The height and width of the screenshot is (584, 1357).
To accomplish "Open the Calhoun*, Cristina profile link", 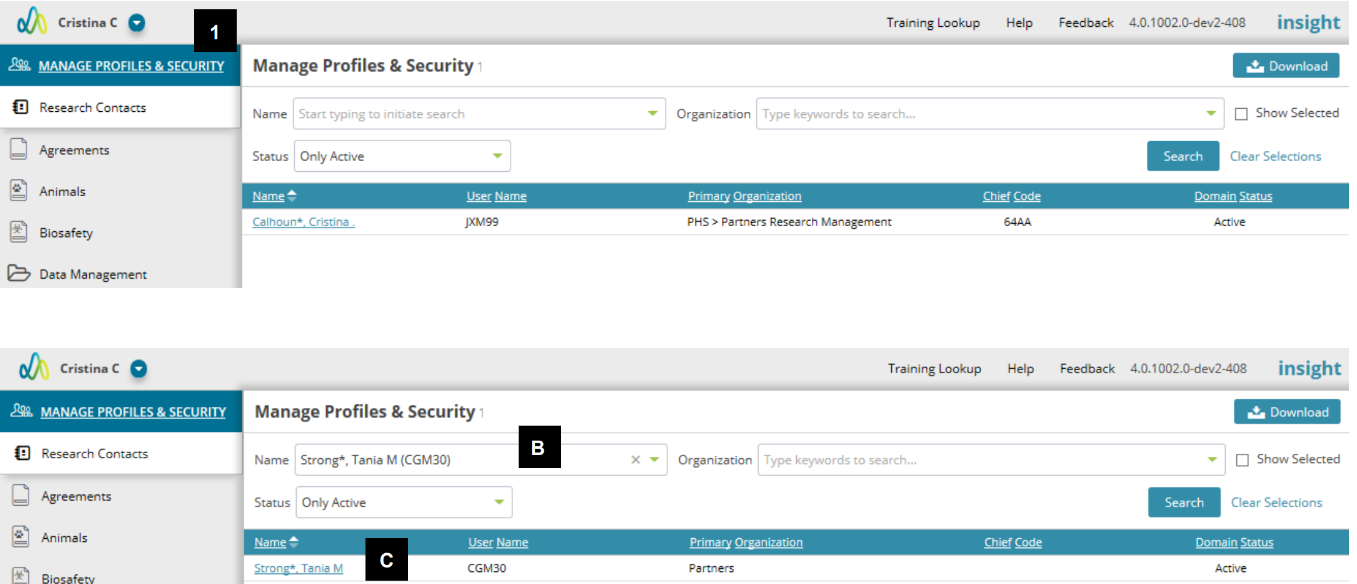I will click(304, 222).
